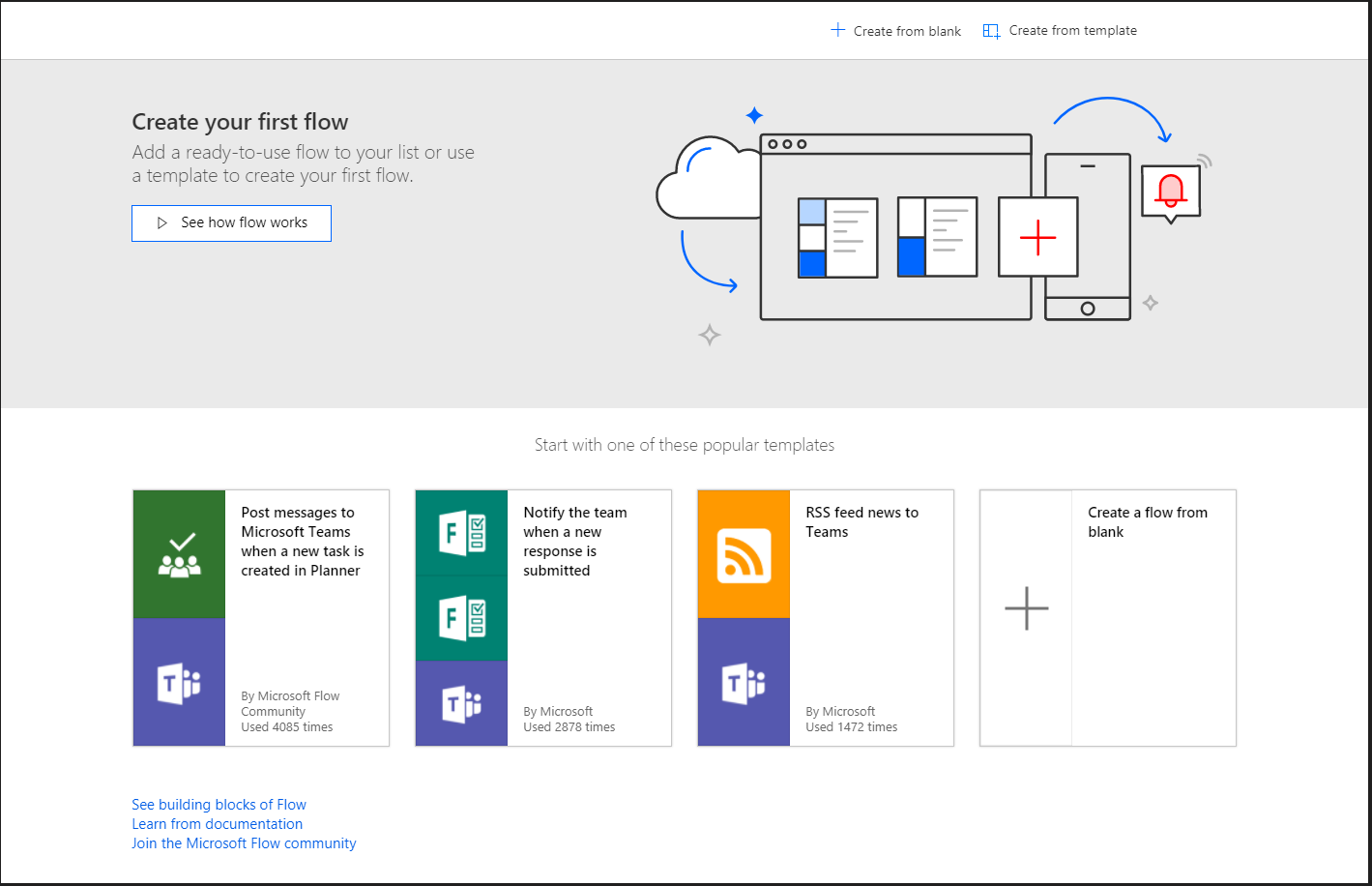
Task: Select Create from blank in the top bar
Action: click(896, 31)
